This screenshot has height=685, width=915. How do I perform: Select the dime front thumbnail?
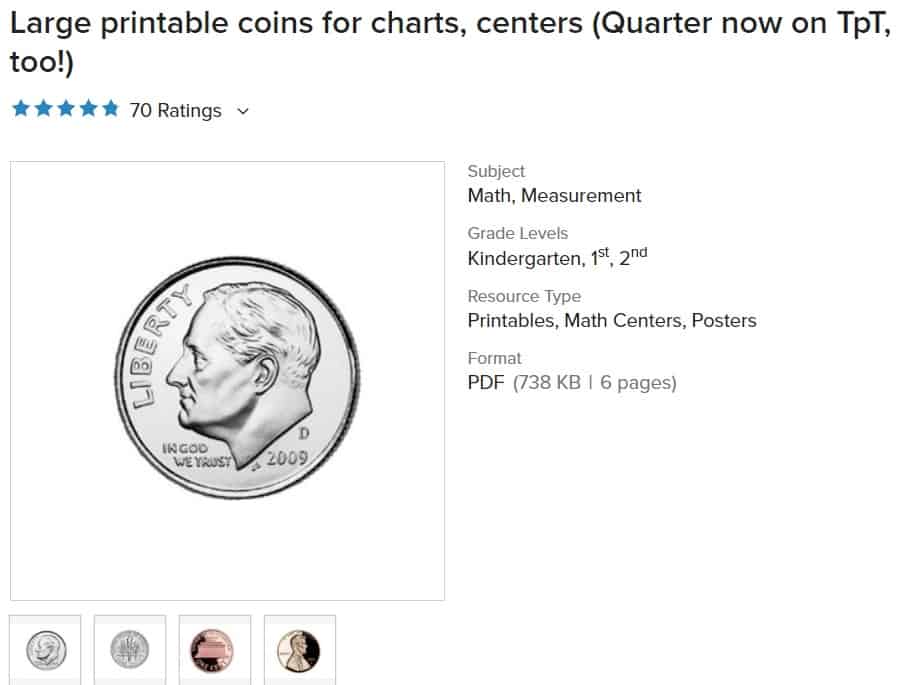tap(46, 649)
